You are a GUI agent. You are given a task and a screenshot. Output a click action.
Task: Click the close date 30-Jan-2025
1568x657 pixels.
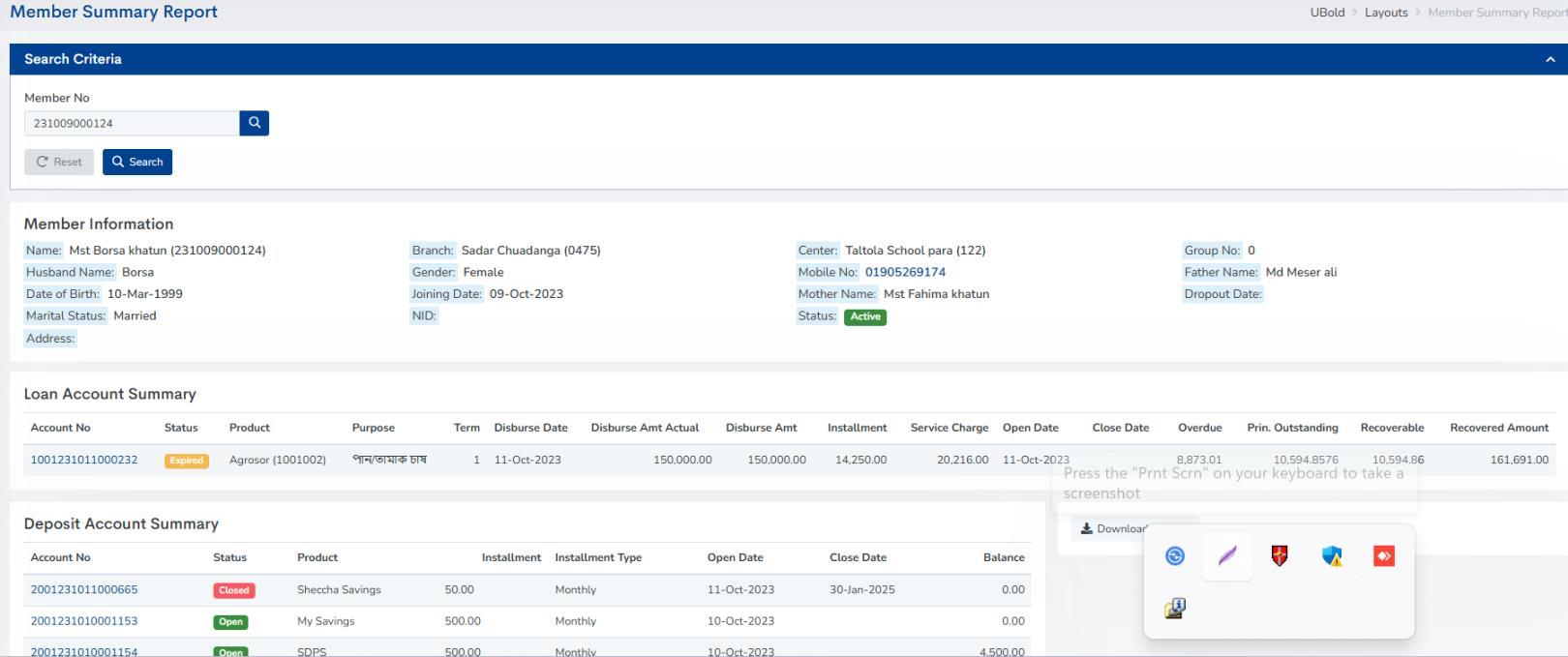[862, 589]
